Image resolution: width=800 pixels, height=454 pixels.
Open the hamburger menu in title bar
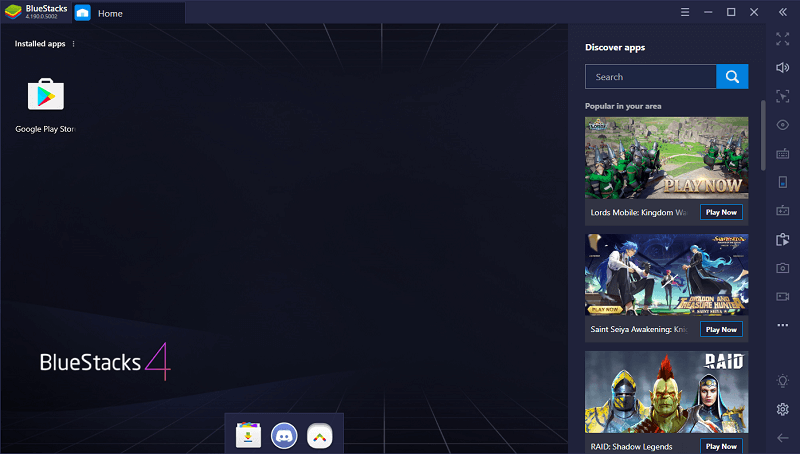[x=685, y=12]
